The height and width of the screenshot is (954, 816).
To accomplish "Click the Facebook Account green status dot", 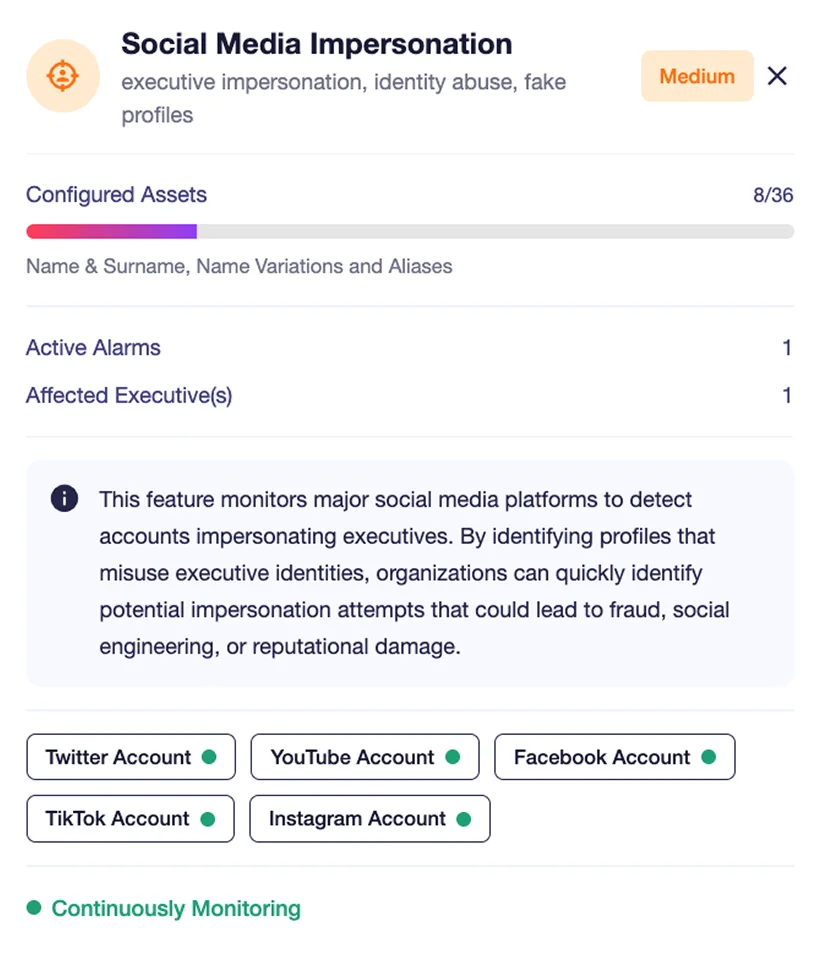I will pos(708,757).
